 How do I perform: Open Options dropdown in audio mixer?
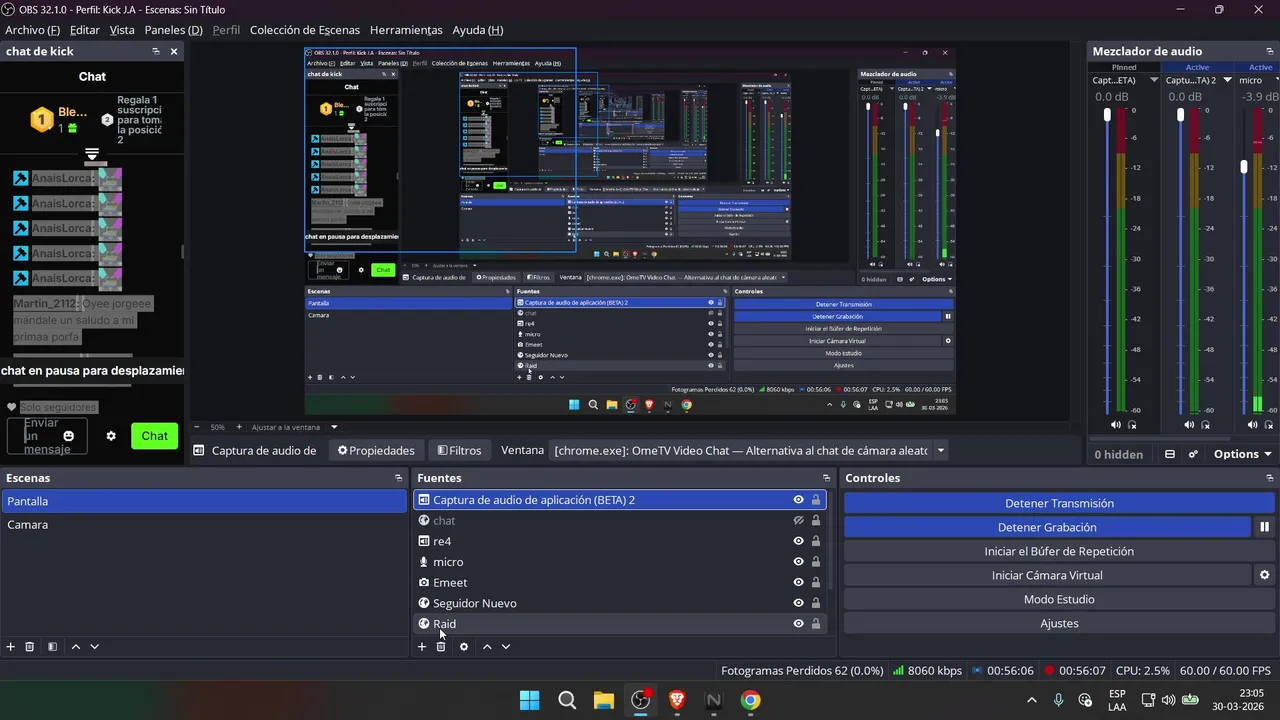(1243, 454)
